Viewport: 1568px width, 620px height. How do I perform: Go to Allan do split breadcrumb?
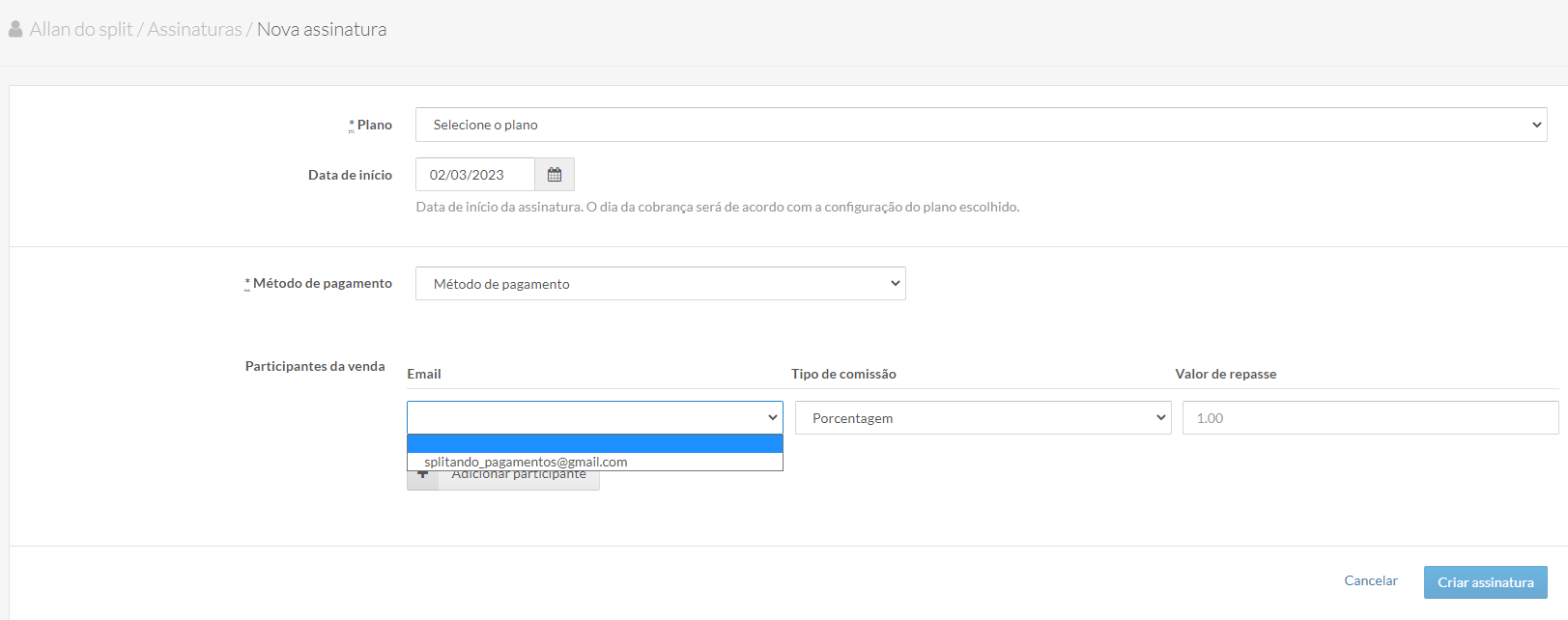click(81, 30)
